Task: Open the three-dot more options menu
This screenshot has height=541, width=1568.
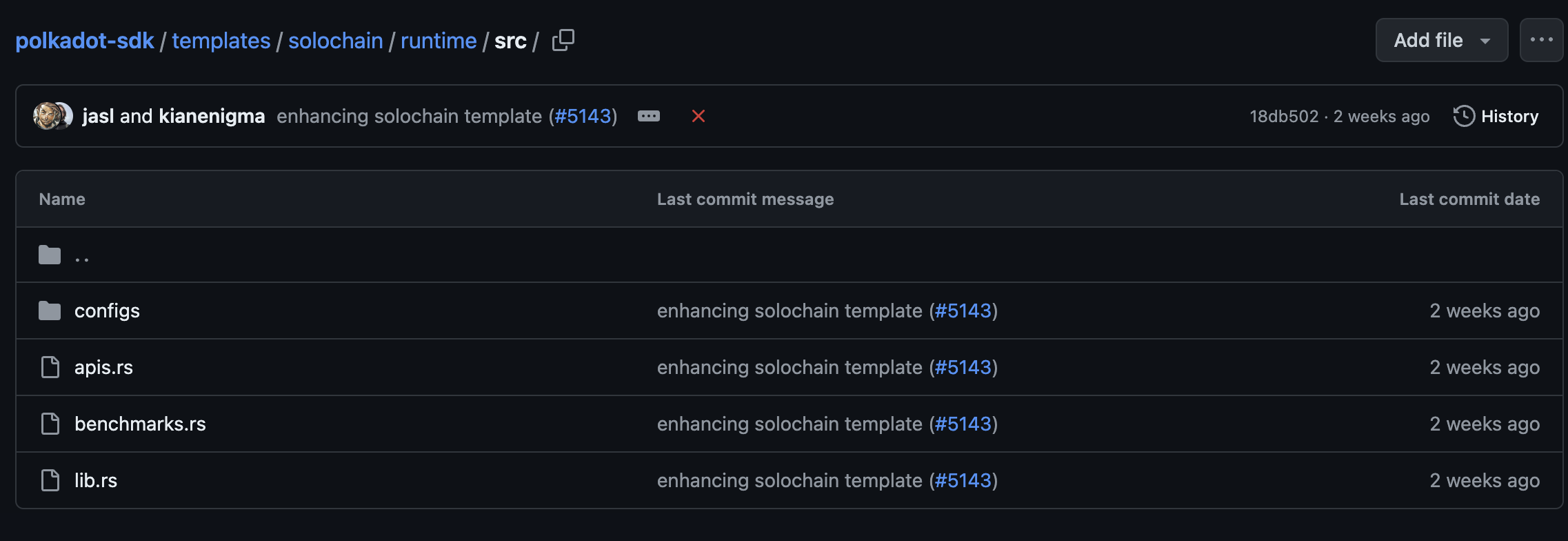Action: point(1541,40)
